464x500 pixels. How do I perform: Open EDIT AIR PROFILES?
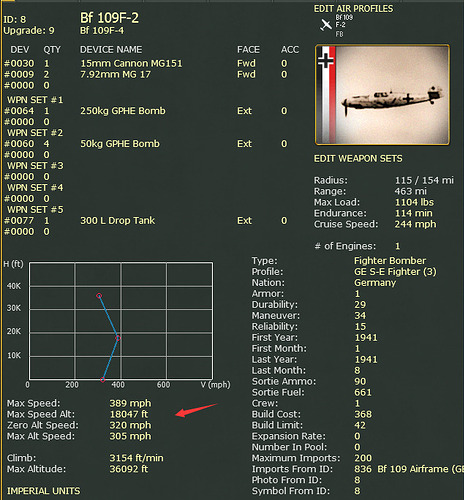353,9
